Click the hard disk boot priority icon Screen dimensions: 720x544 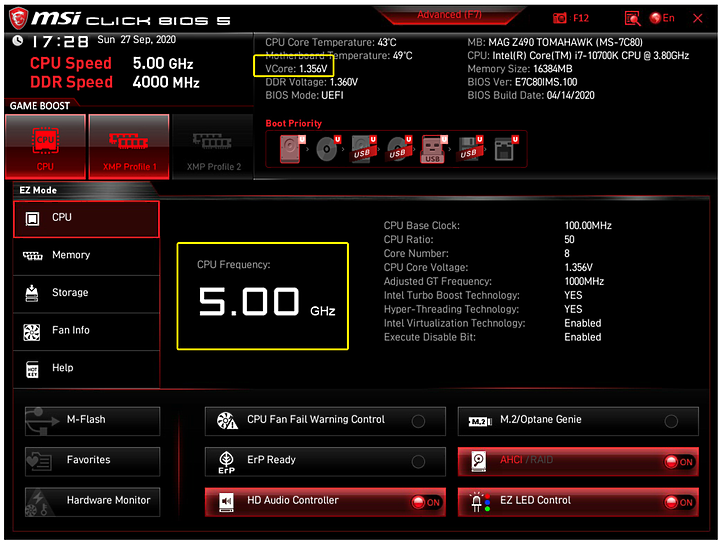tap(292, 149)
